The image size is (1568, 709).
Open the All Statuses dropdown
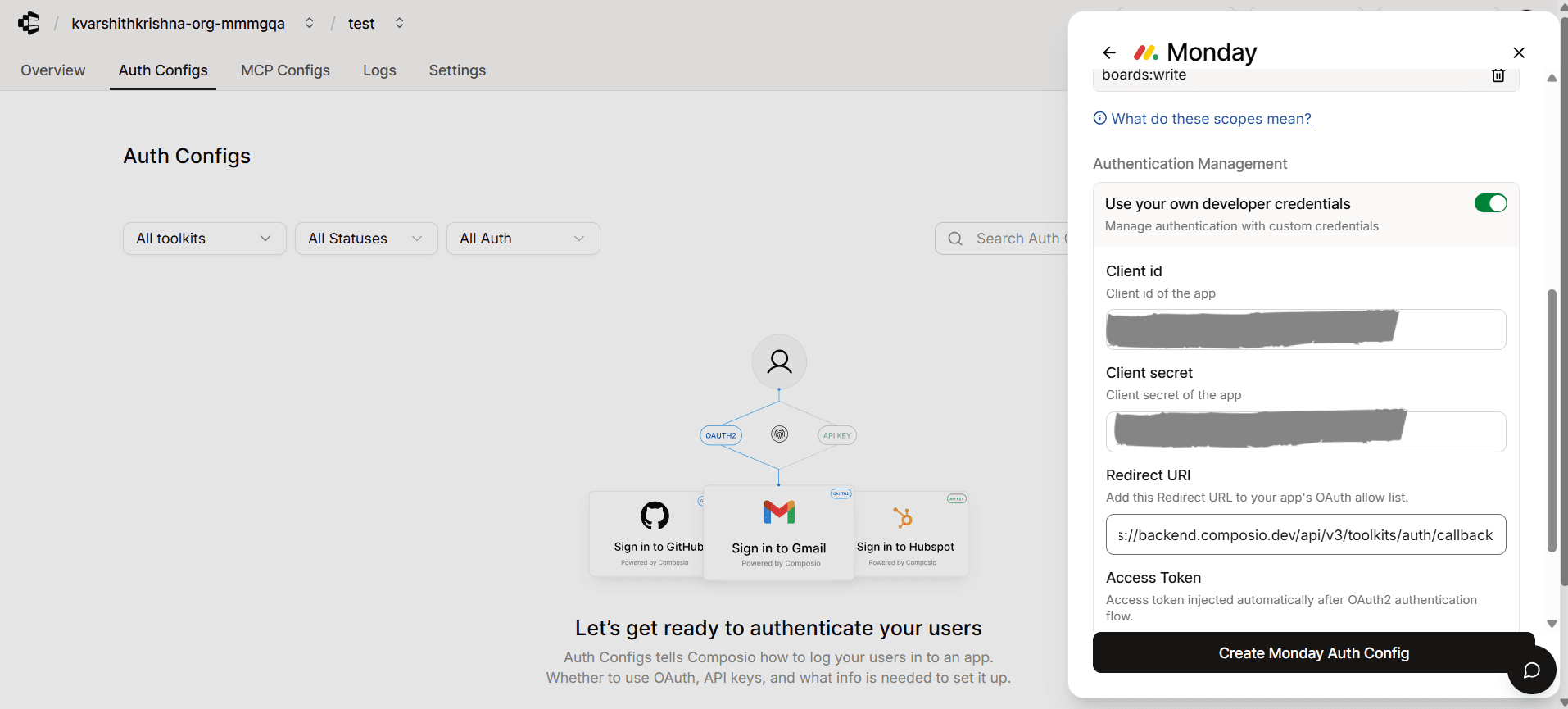(366, 239)
